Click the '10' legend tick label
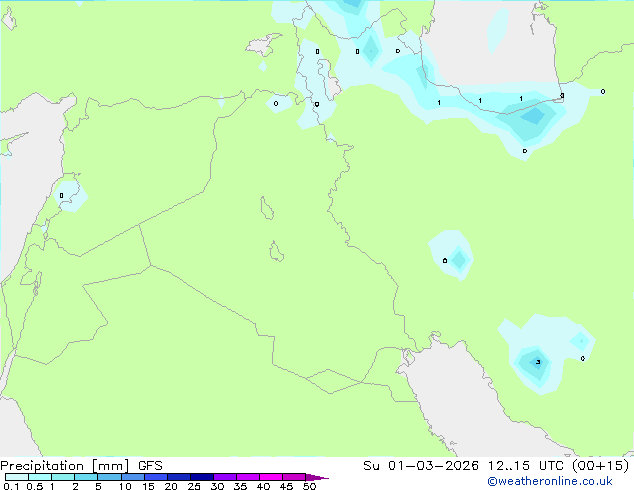The width and height of the screenshot is (634, 490). pyautogui.click(x=125, y=486)
